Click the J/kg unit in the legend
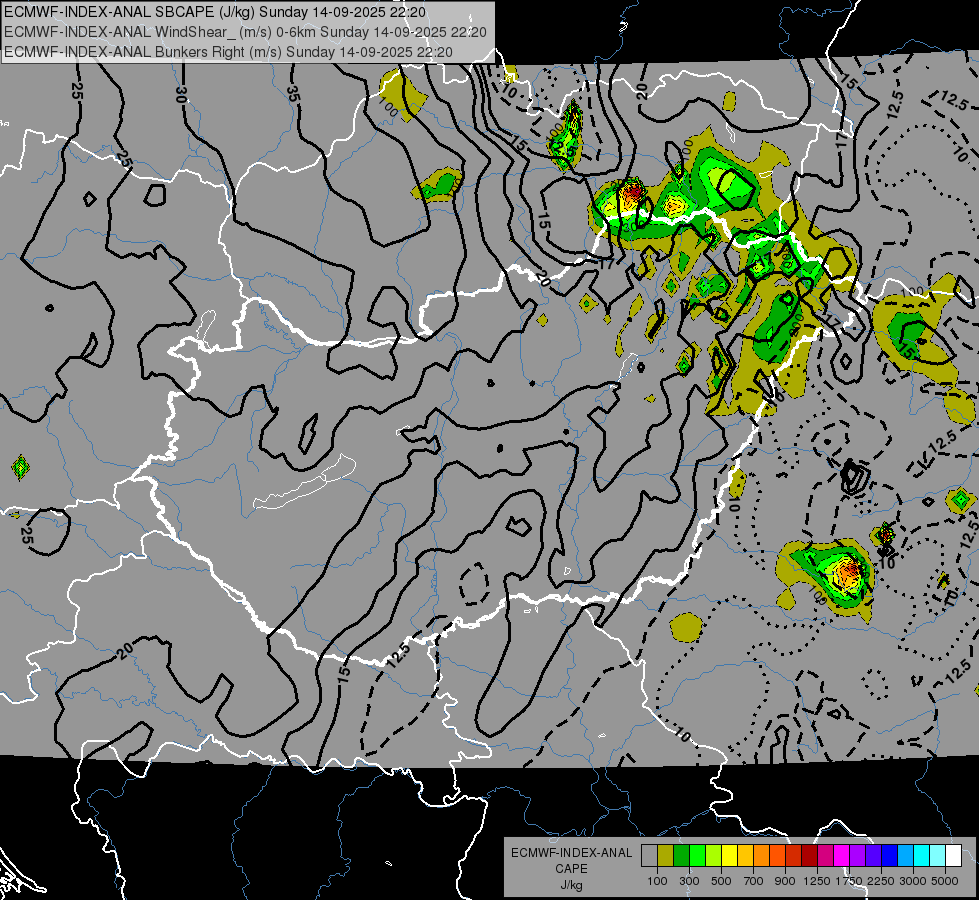979x900 pixels. click(572, 886)
